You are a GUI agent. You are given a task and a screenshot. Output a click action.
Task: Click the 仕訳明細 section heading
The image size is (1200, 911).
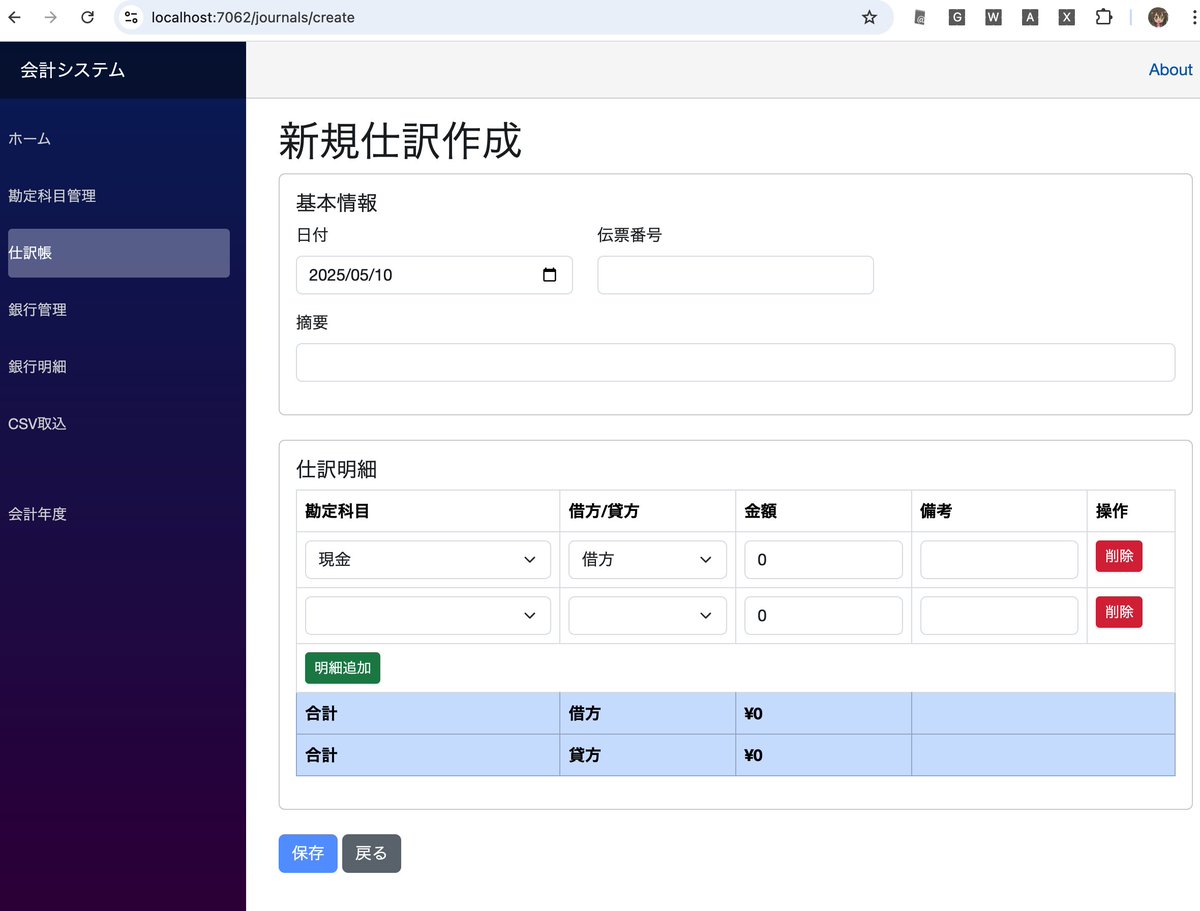click(x=337, y=469)
